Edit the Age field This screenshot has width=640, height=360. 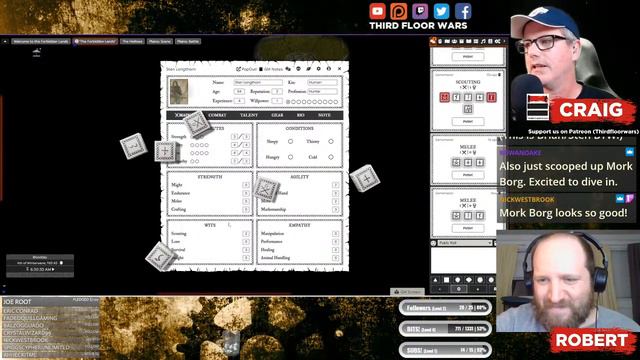[239, 91]
